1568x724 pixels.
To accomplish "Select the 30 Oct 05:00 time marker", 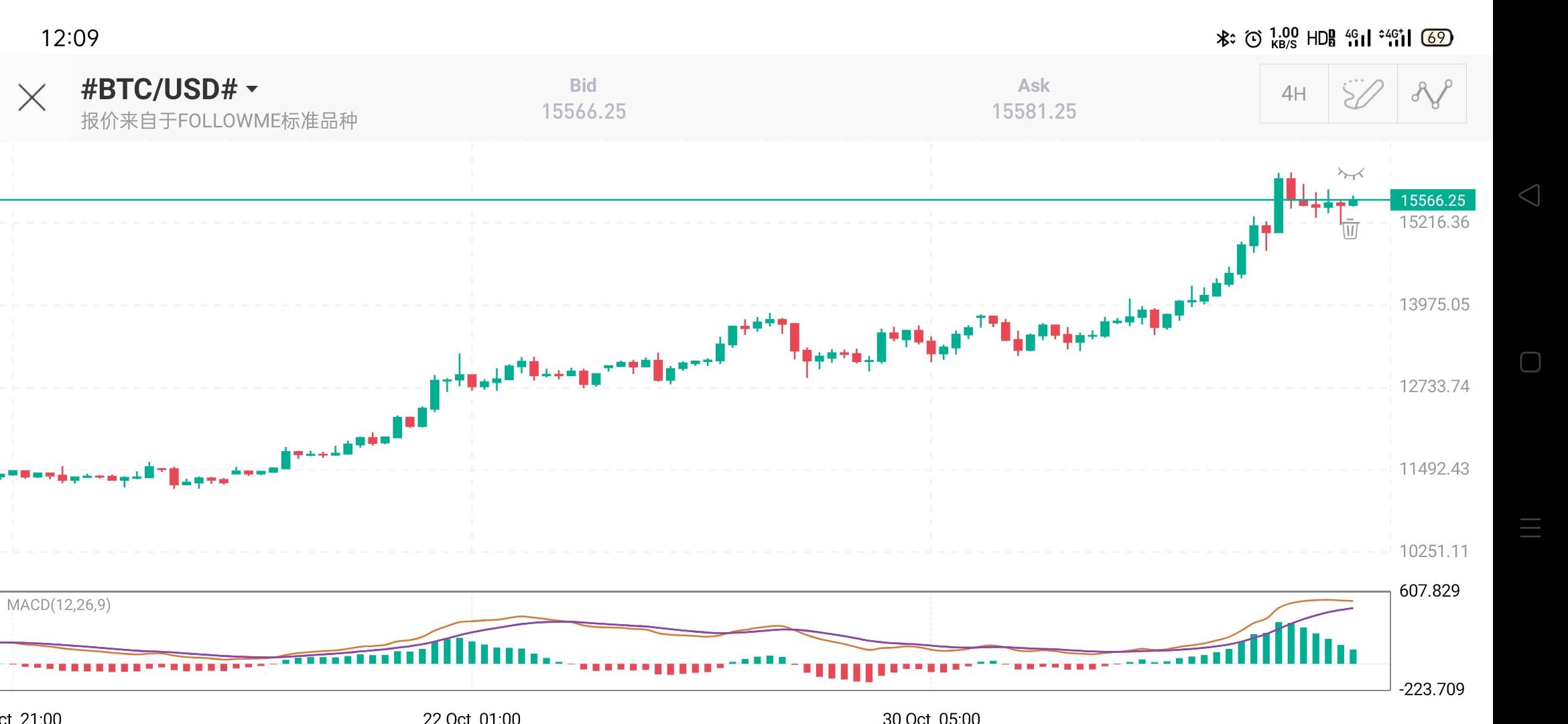I will pyautogui.click(x=931, y=717).
